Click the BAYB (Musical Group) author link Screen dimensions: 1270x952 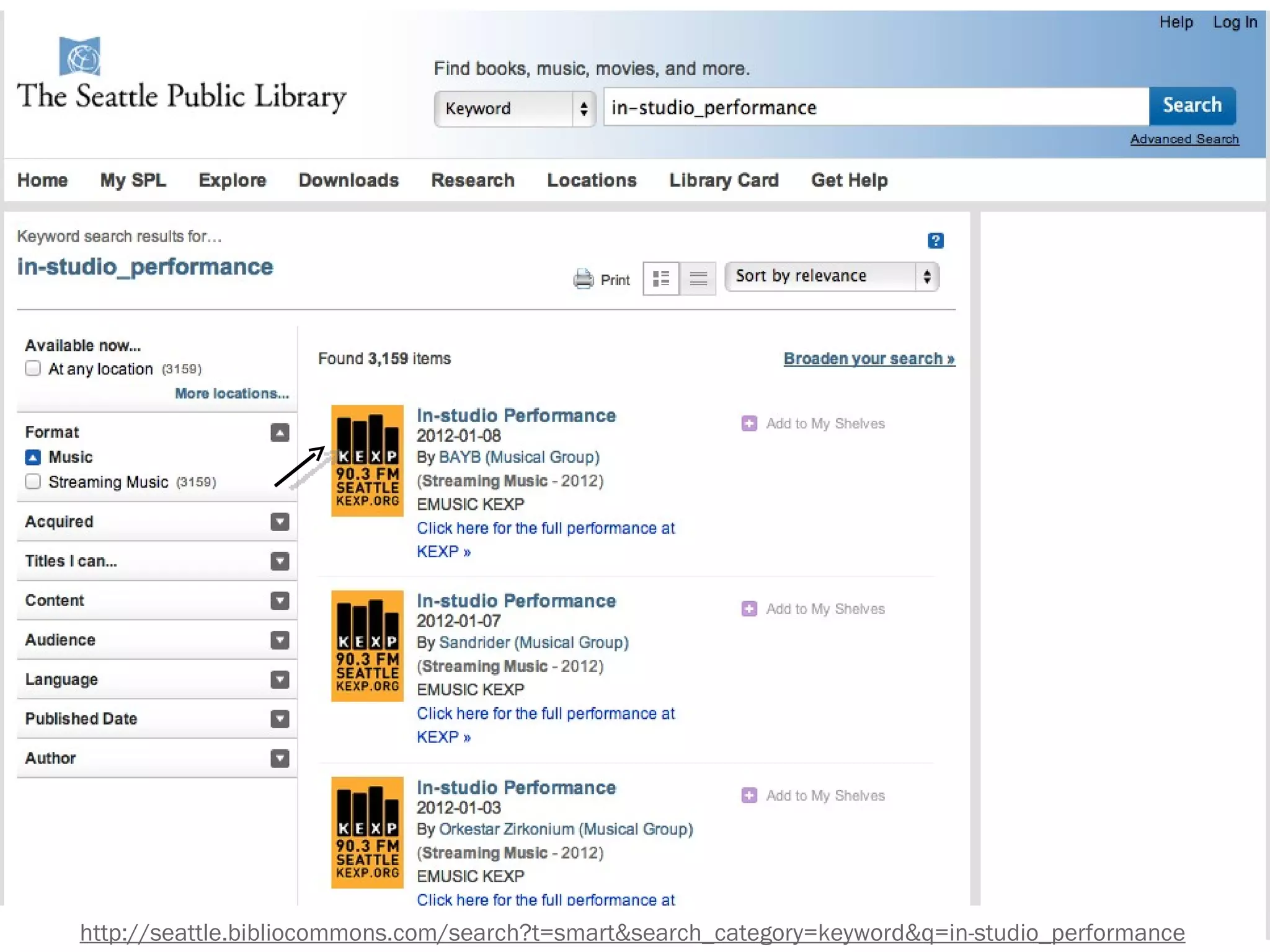519,457
